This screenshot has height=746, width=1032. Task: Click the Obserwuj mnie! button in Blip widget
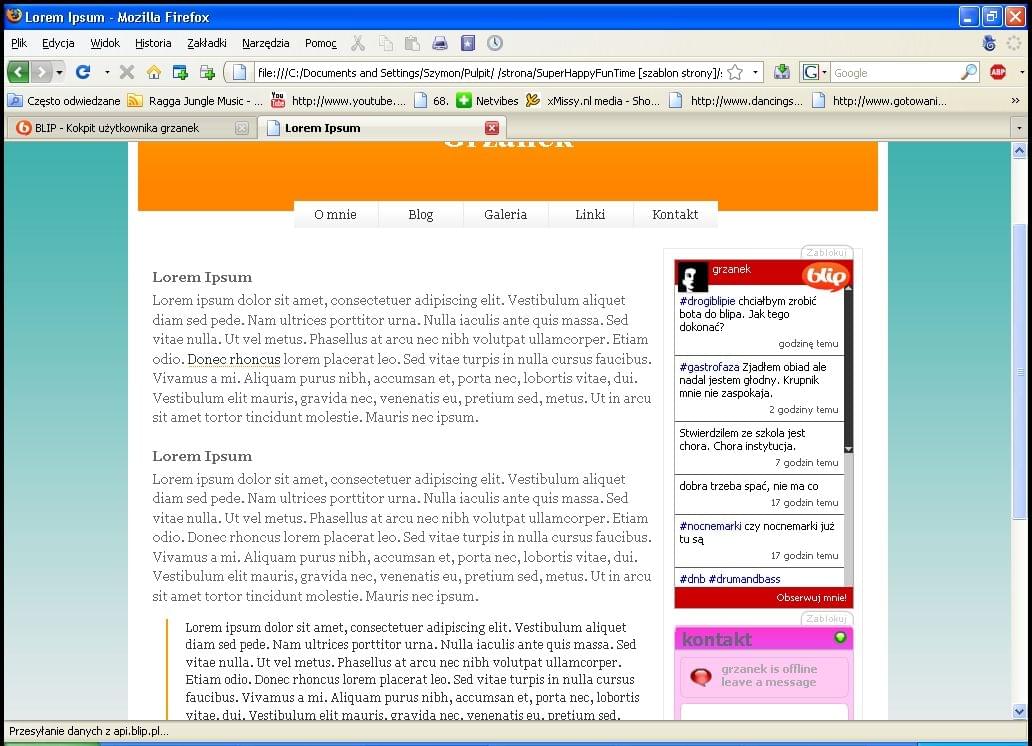pos(811,598)
